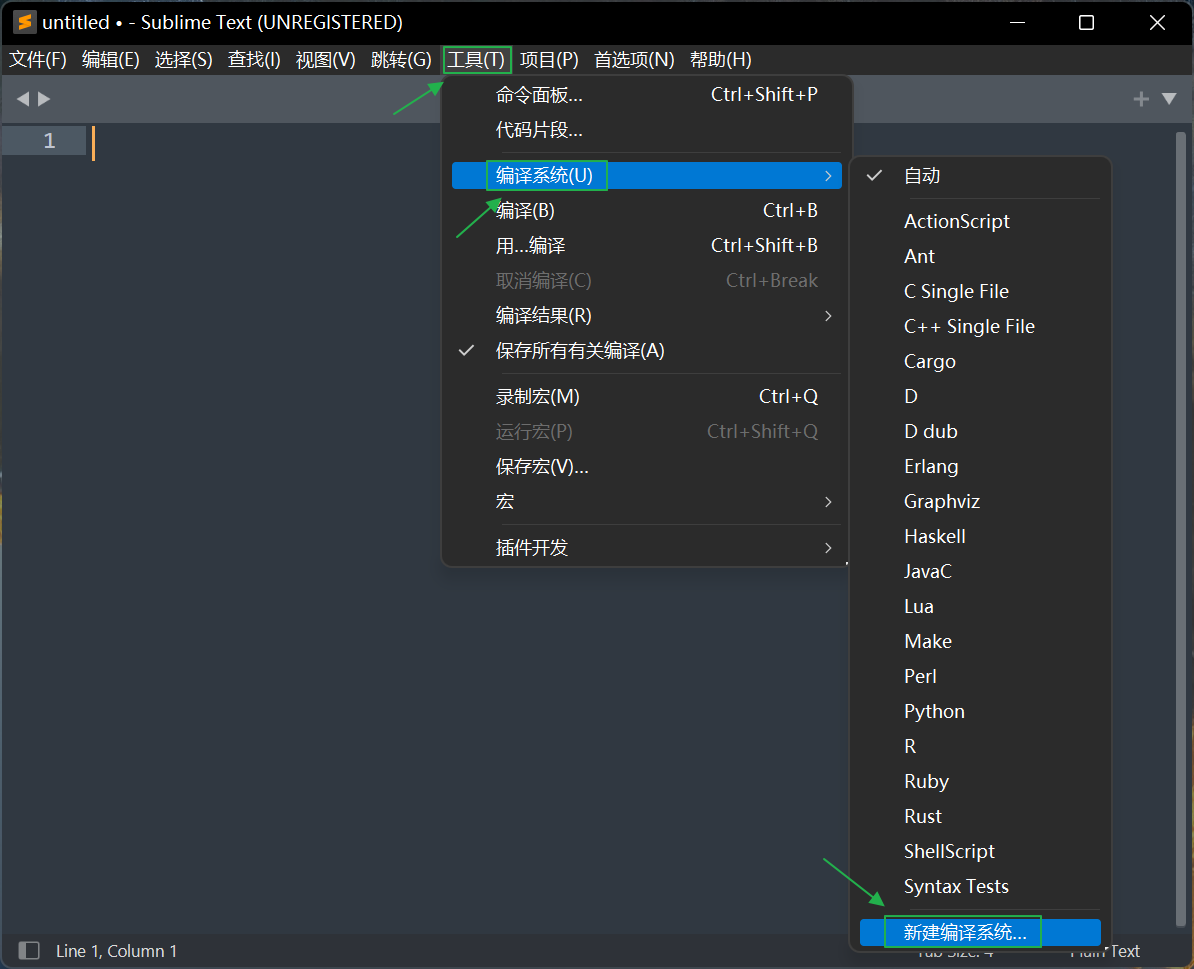Expand the 插件开发 submenu
The height and width of the screenshot is (969, 1194).
coord(646,547)
